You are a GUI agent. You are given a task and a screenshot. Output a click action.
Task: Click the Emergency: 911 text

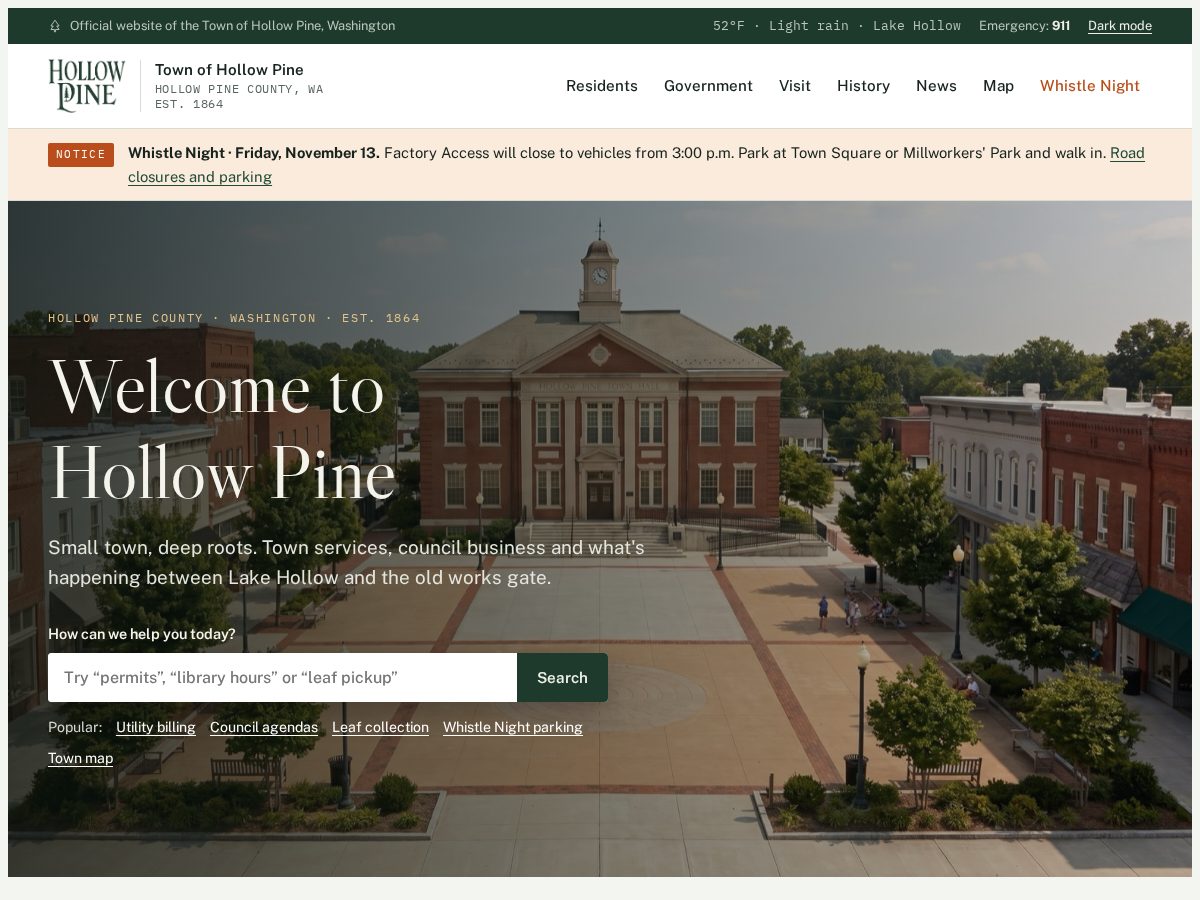pyautogui.click(x=1024, y=26)
